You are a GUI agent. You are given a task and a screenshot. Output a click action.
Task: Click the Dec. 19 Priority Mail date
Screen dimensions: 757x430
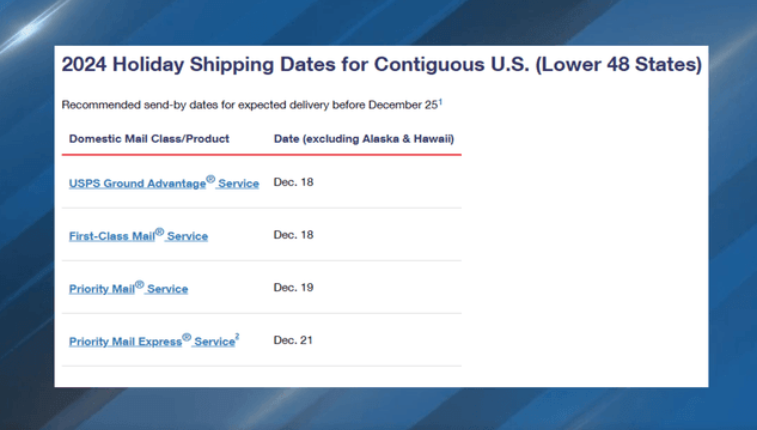tap(293, 287)
